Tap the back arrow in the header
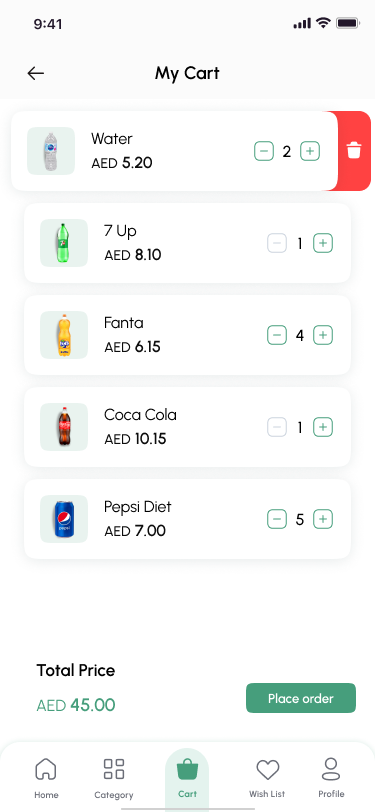This screenshot has height=812, width=375. (x=36, y=74)
